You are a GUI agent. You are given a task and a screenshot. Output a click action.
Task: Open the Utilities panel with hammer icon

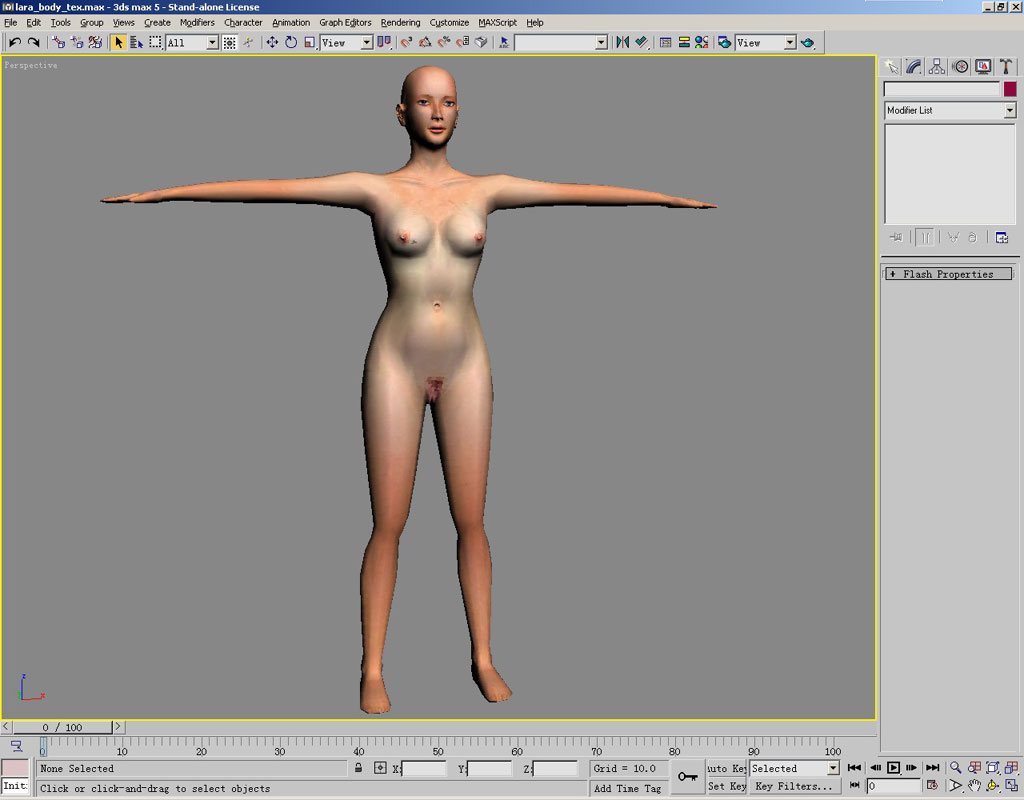[1006, 66]
